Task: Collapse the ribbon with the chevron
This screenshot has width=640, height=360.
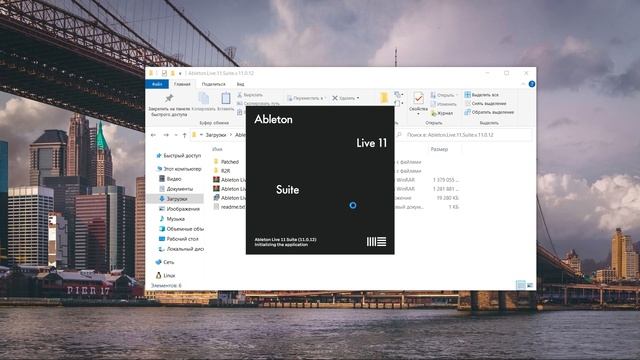Action: pyautogui.click(x=523, y=84)
